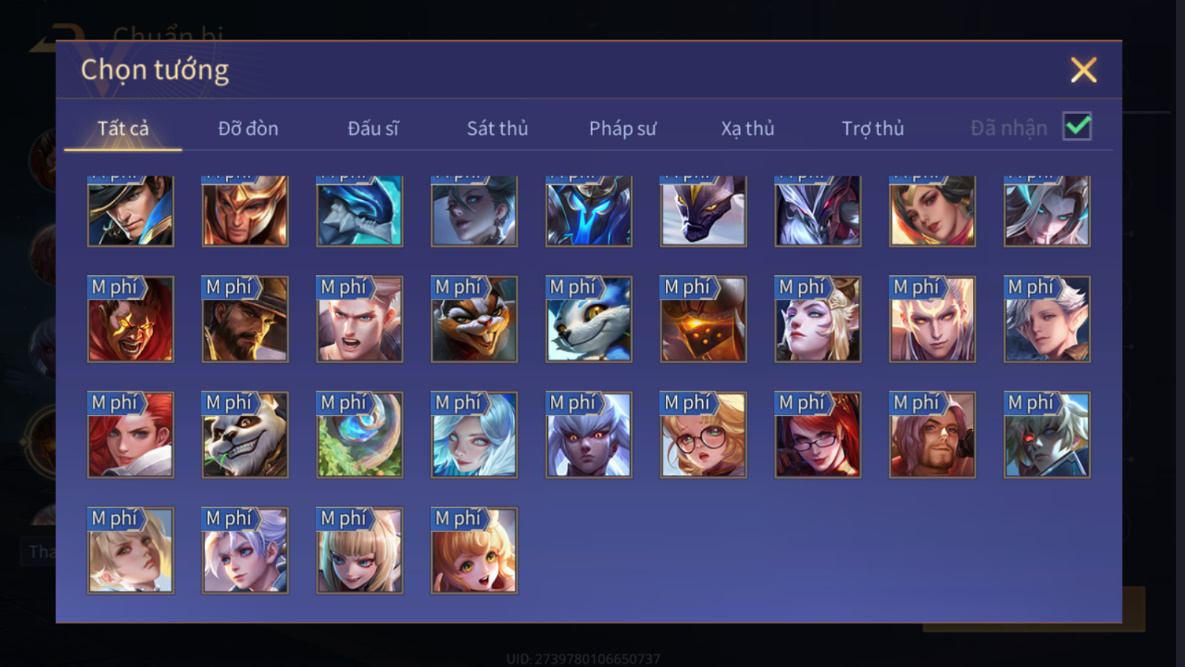The width and height of the screenshot is (1185, 667).
Task: Choose the blonde girl with round glasses
Action: tap(703, 434)
